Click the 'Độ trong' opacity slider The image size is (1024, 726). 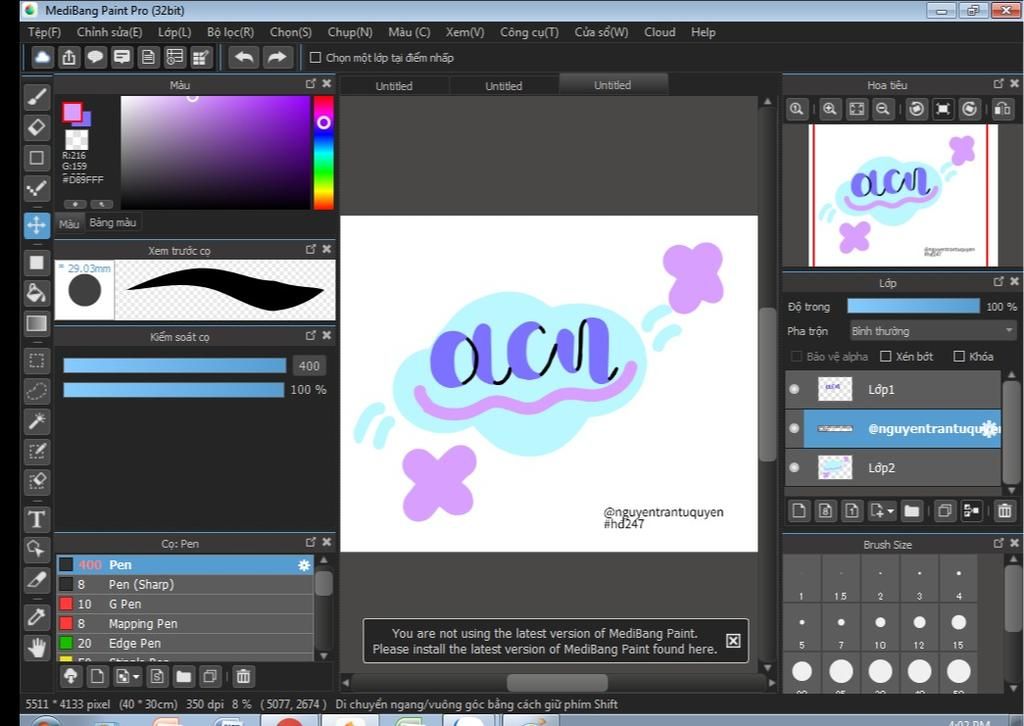[913, 306]
